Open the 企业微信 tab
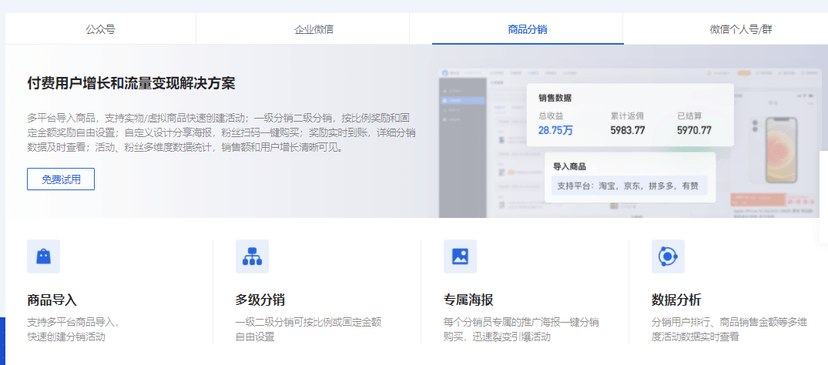Image resolution: width=828 pixels, height=365 pixels. (x=314, y=29)
